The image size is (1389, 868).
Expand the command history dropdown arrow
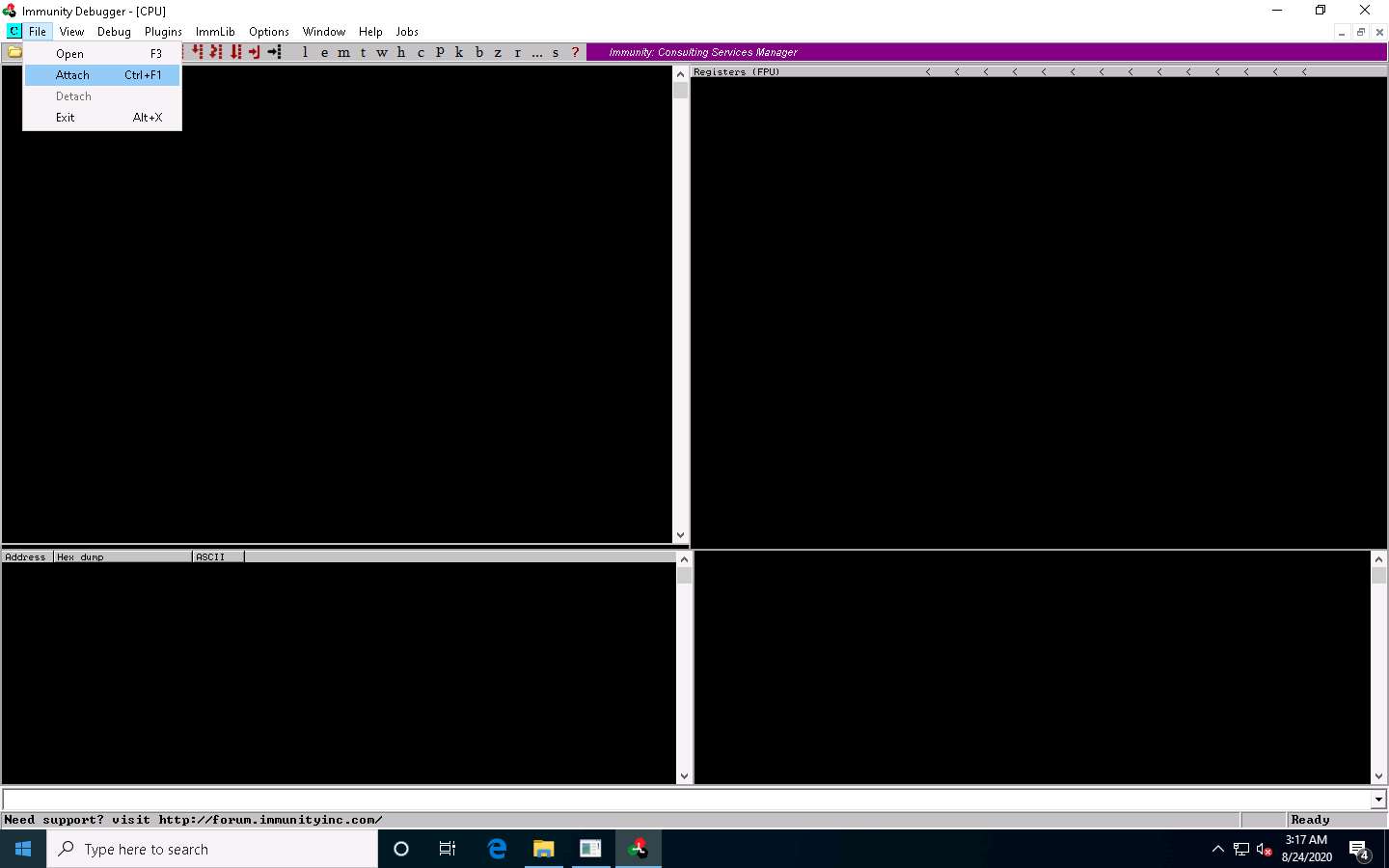click(x=1378, y=800)
